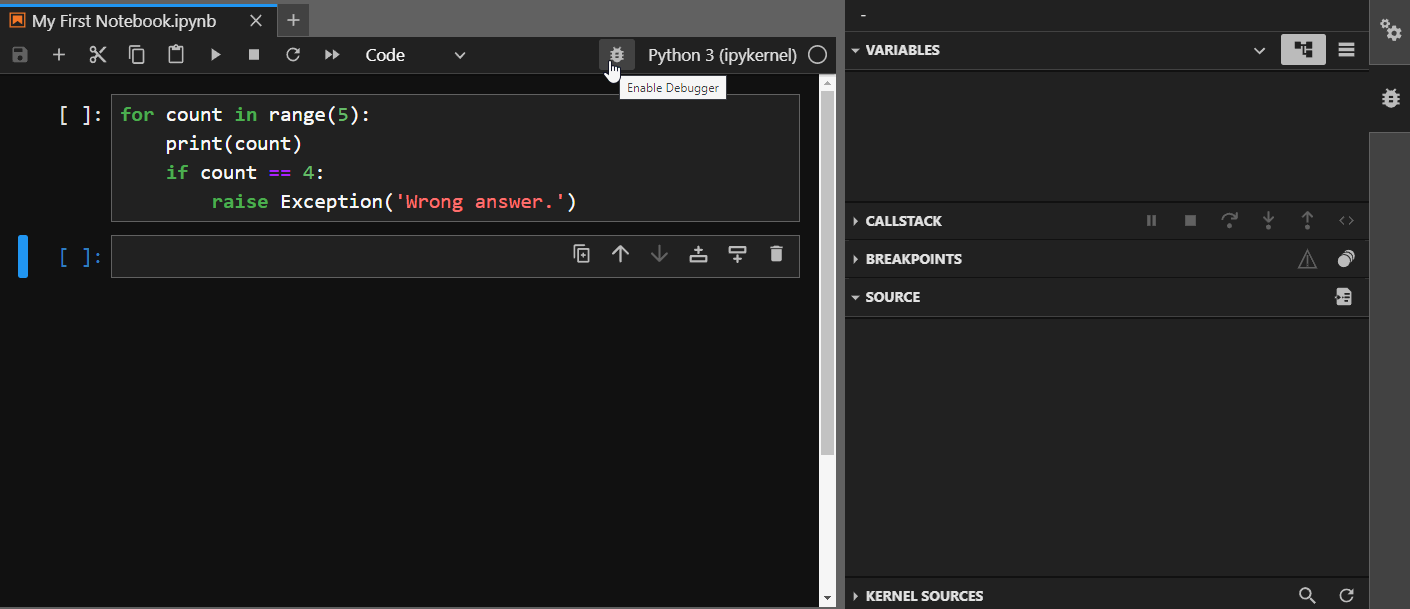Viewport: 1410px width, 609px height.
Task: Run the selected cell with the play icon
Action: 215,55
